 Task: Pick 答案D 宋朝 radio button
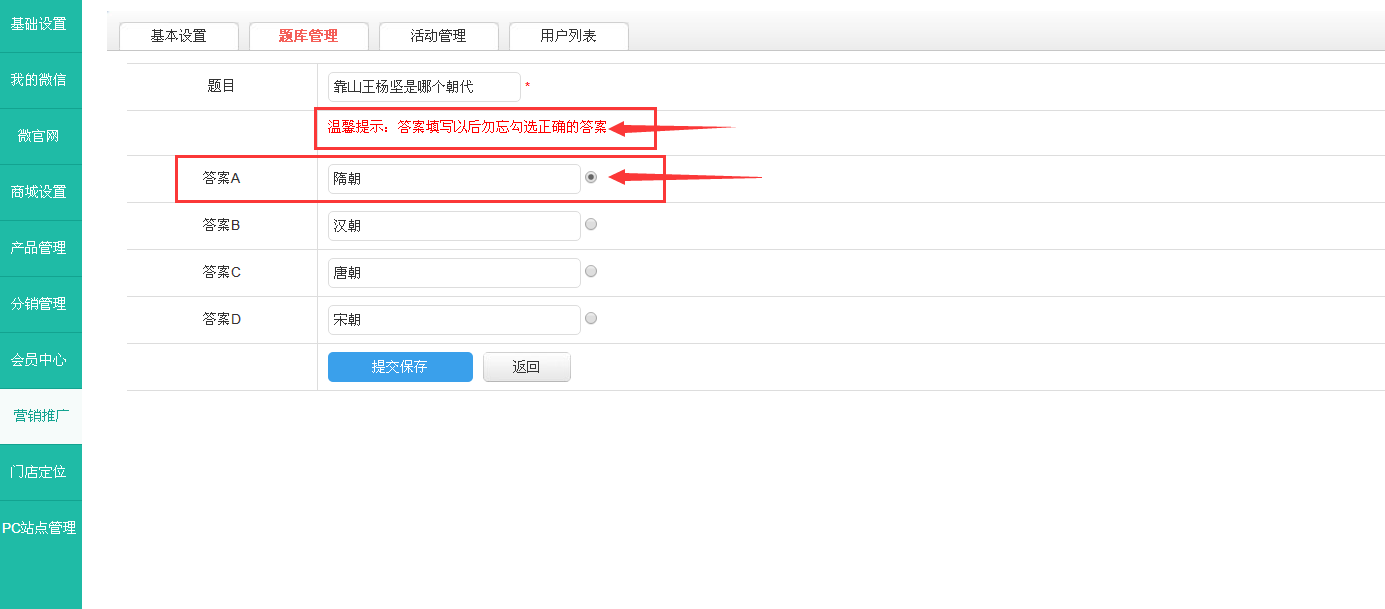(x=591, y=318)
